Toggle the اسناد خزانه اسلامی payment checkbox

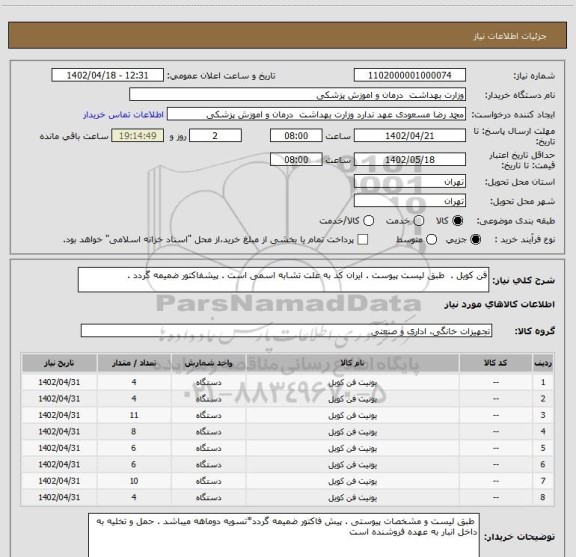coord(363,240)
